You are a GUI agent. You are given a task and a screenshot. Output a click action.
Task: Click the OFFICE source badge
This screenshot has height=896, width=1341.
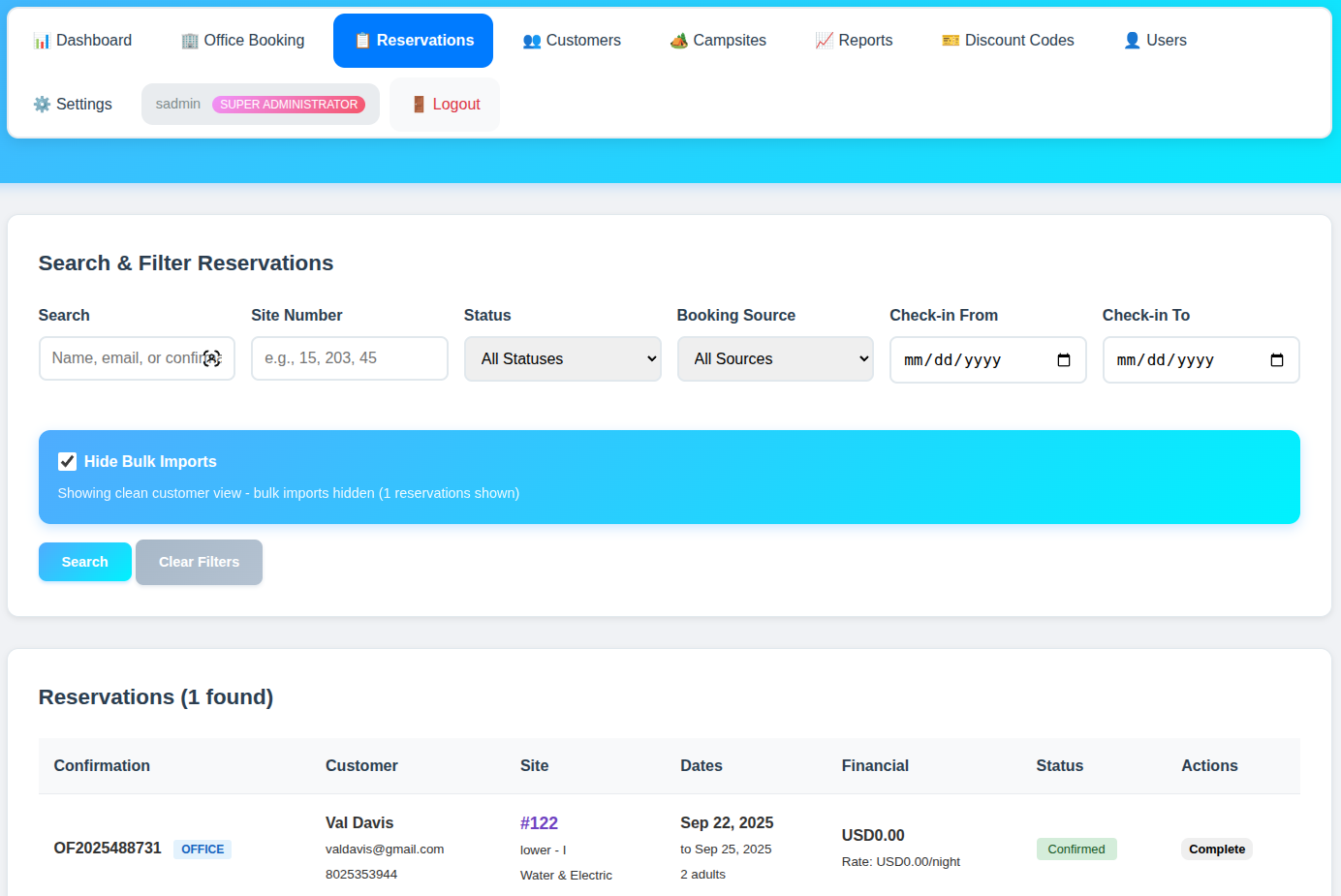pos(203,850)
